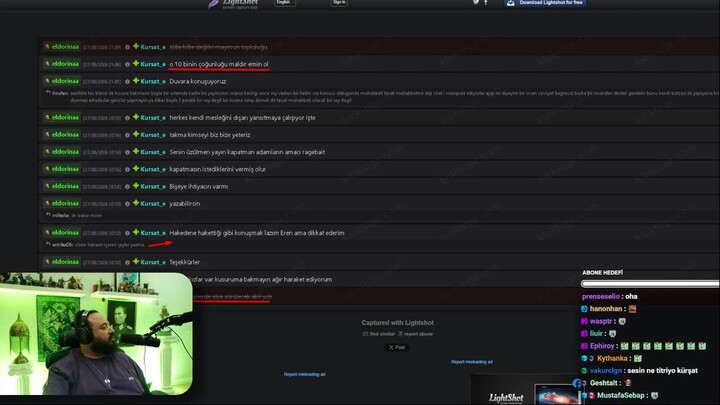This screenshot has width=720, height=405.
Task: Click green plus on 'Bişeye ihtiyacın varmı' row
Action: (x=136, y=186)
